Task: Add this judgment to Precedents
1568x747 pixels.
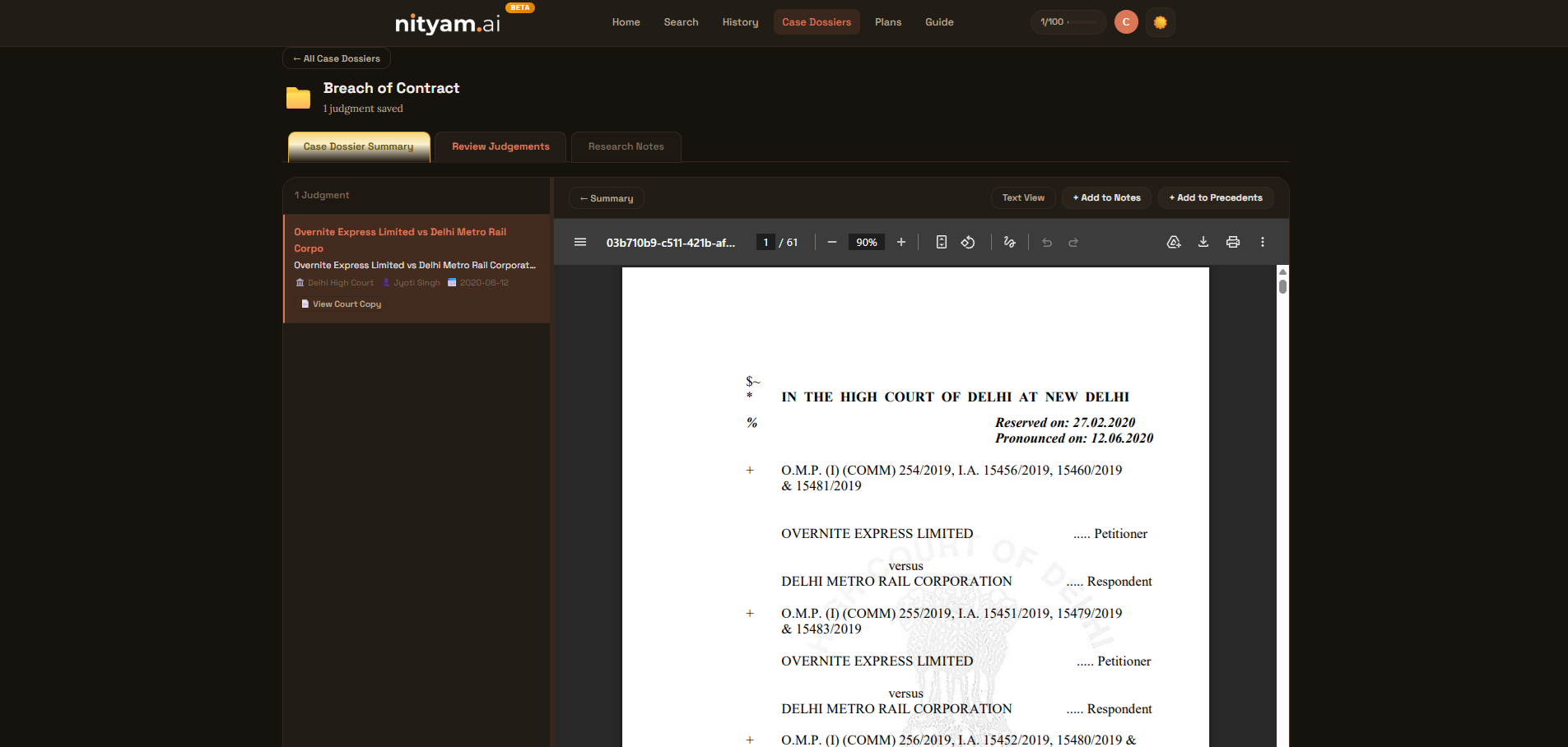Action: tap(1216, 197)
